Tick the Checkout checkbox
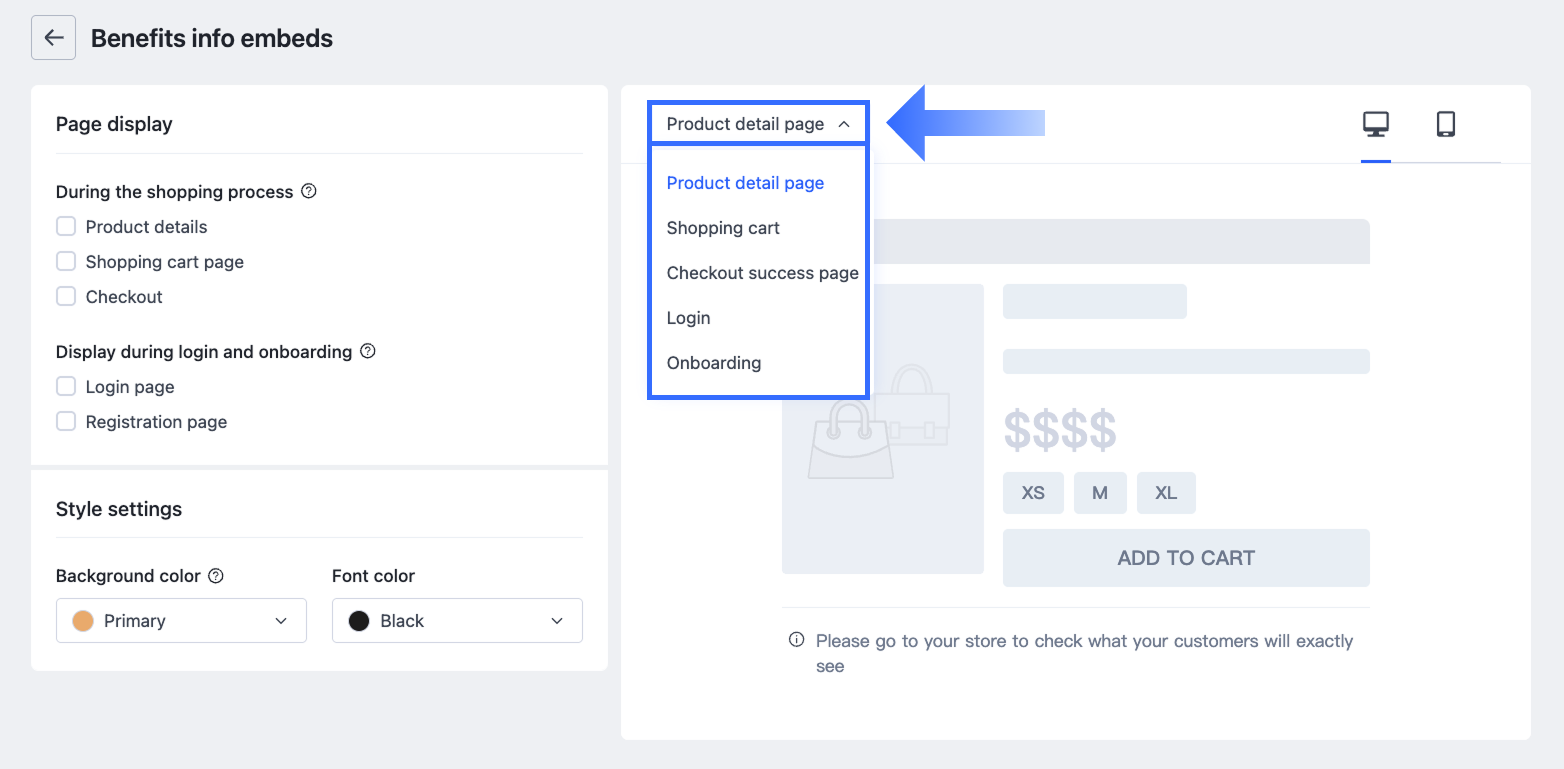 click(66, 297)
